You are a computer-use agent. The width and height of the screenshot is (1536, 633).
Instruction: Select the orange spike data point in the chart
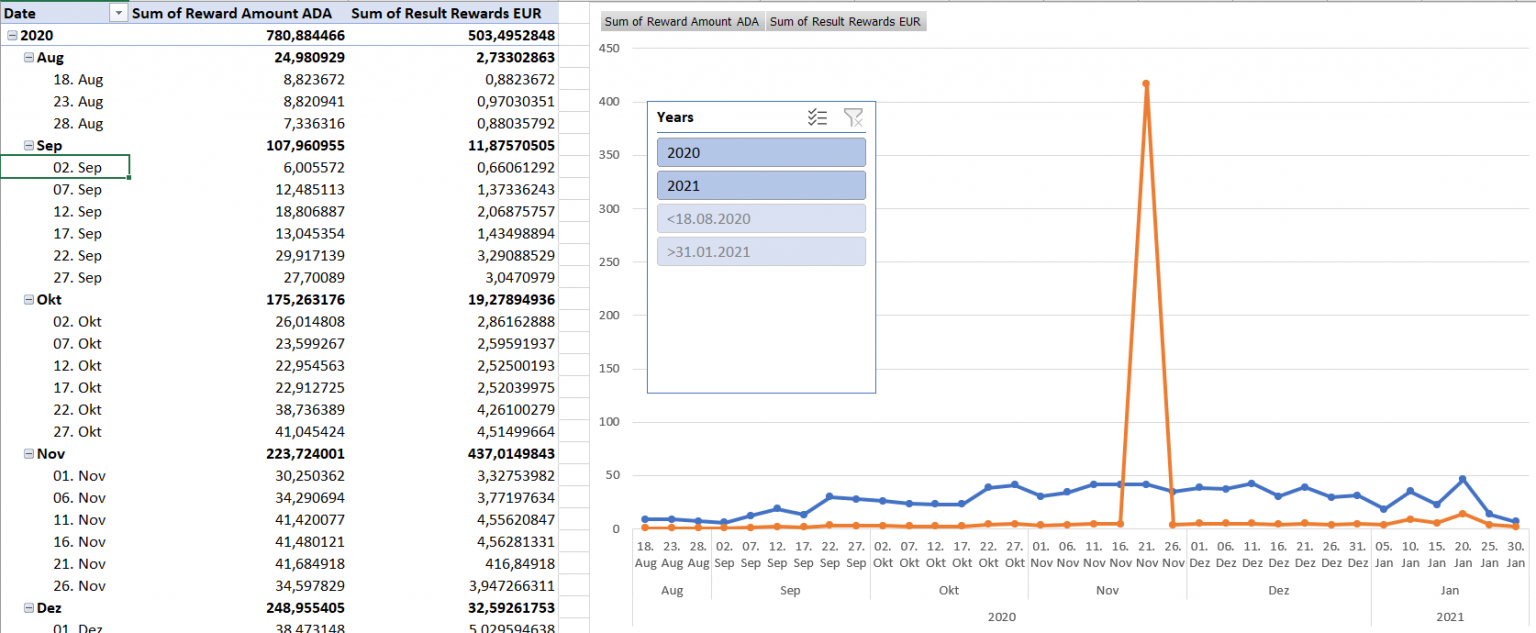[1146, 85]
